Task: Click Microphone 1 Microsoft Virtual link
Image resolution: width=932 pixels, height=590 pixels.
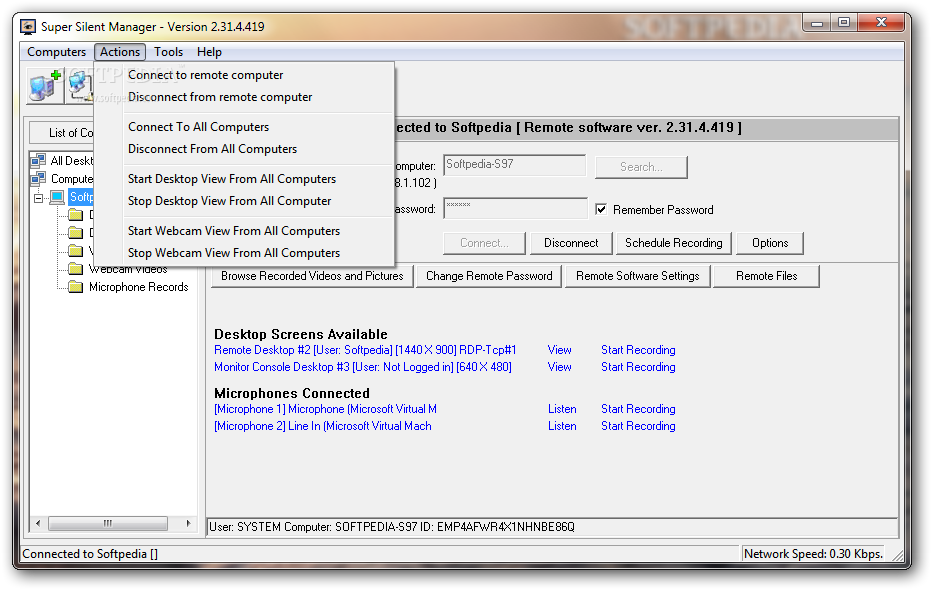Action: 325,409
